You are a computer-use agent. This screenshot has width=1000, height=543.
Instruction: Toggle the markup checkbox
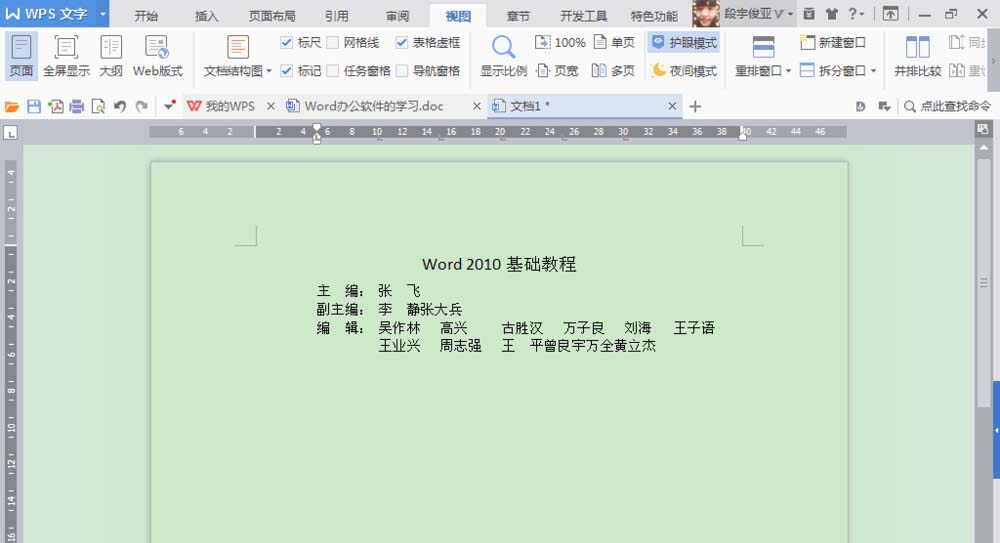click(x=286, y=71)
